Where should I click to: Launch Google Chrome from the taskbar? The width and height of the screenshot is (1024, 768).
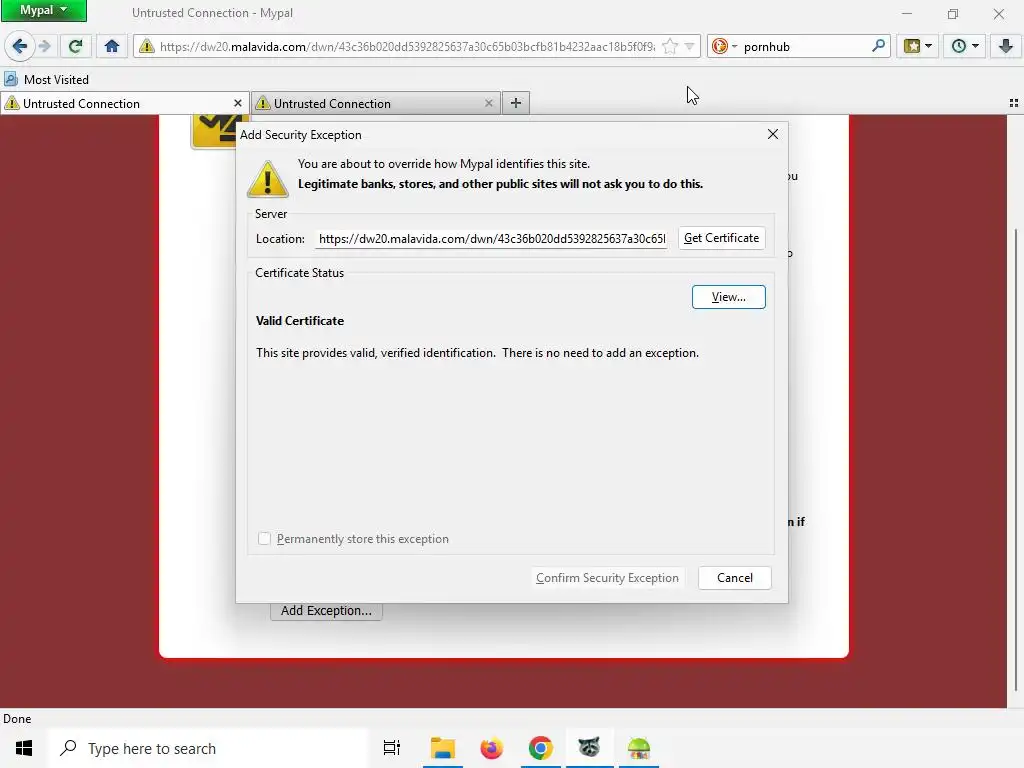(x=541, y=748)
